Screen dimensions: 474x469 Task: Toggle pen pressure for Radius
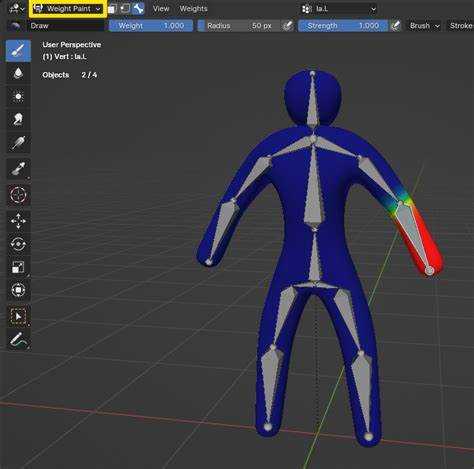click(288, 26)
